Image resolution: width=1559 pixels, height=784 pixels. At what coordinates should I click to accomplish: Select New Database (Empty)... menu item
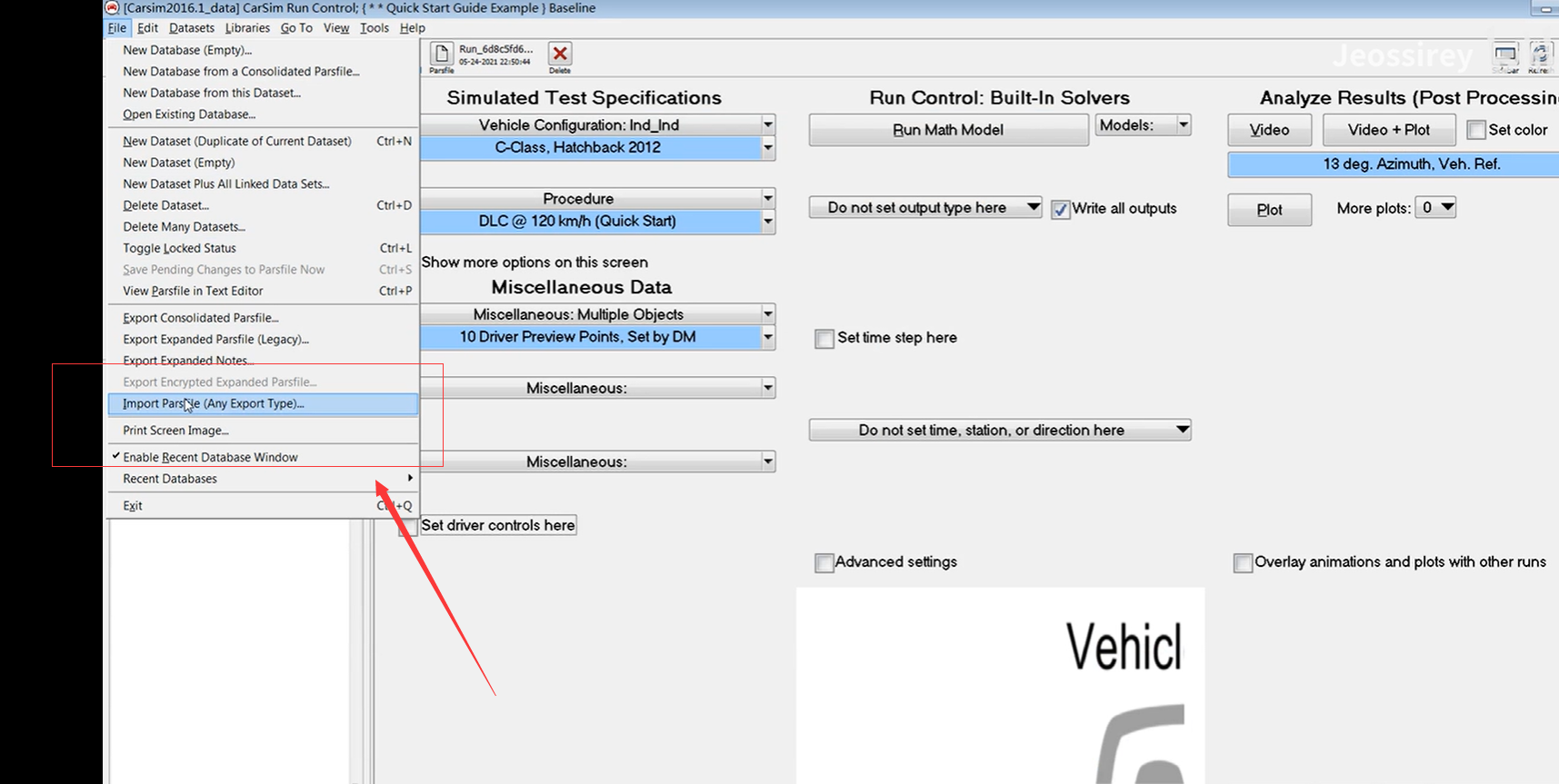(x=264, y=50)
